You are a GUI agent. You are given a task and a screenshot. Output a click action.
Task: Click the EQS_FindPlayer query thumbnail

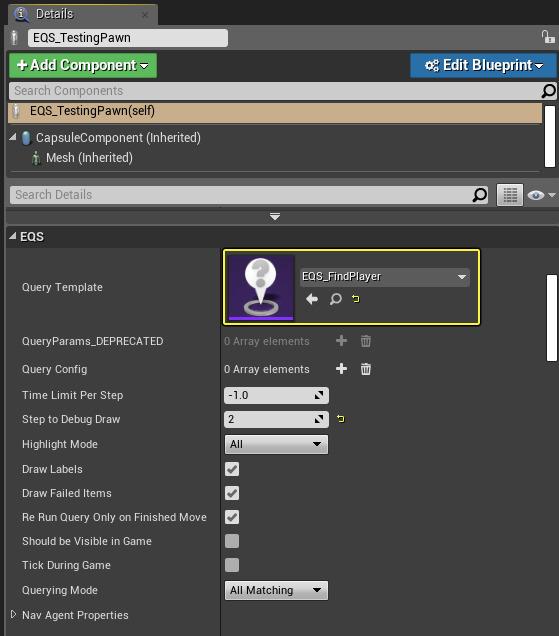[261, 288]
